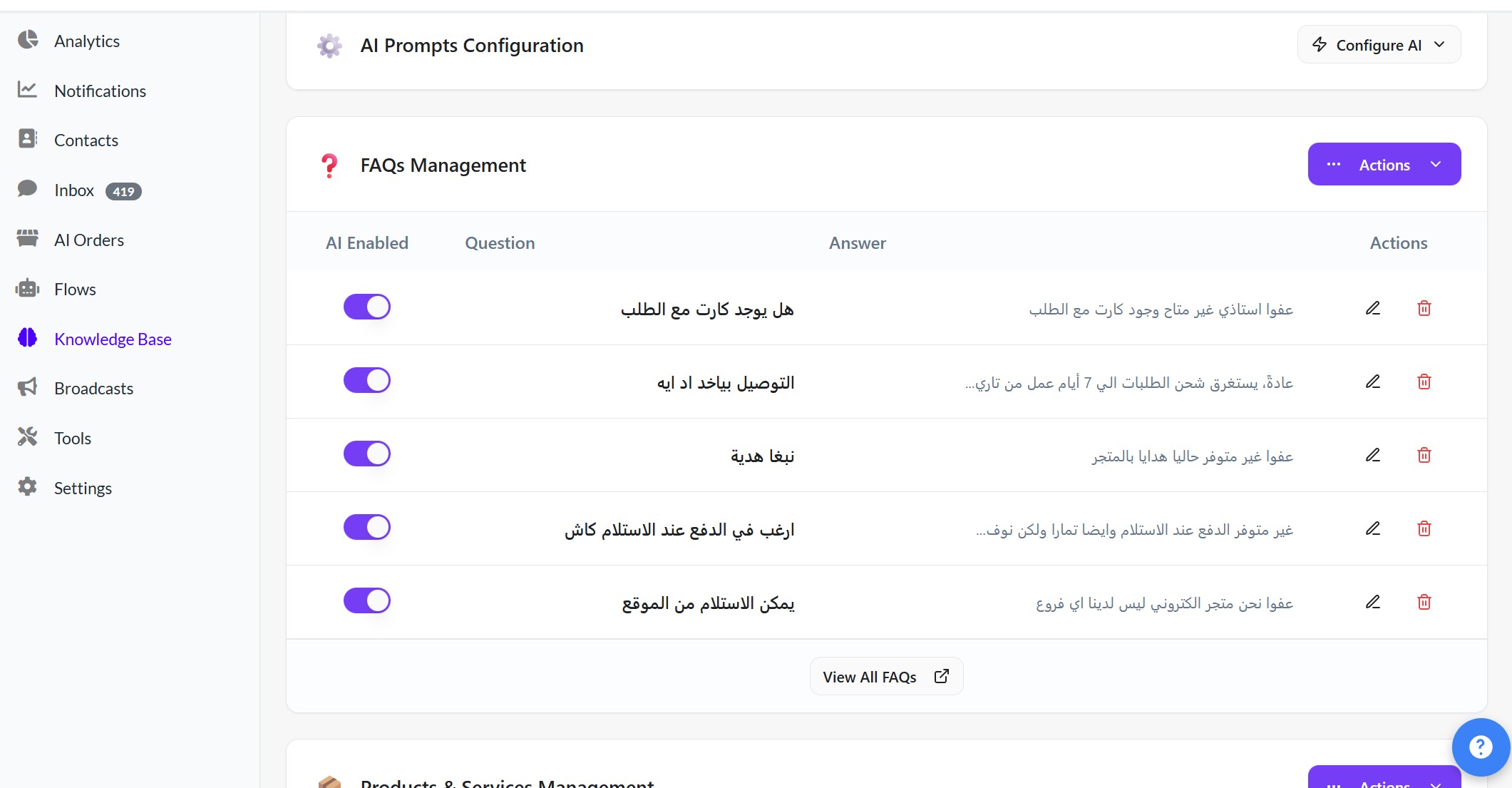Image resolution: width=1512 pixels, height=788 pixels.
Task: Turn off AI toggle on the fifth FAQ
Action: coord(366,601)
